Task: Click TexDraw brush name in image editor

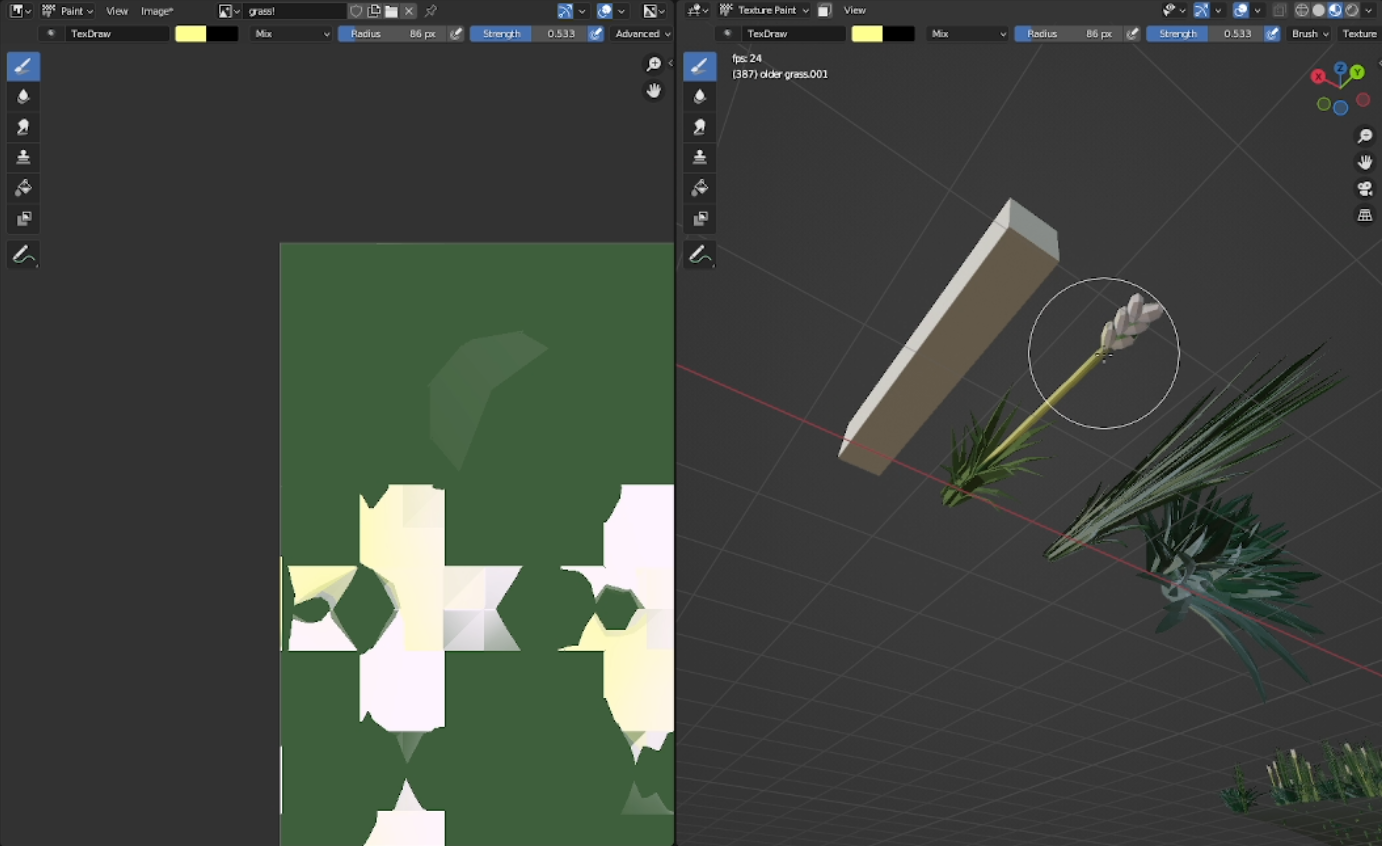Action: 118,34
